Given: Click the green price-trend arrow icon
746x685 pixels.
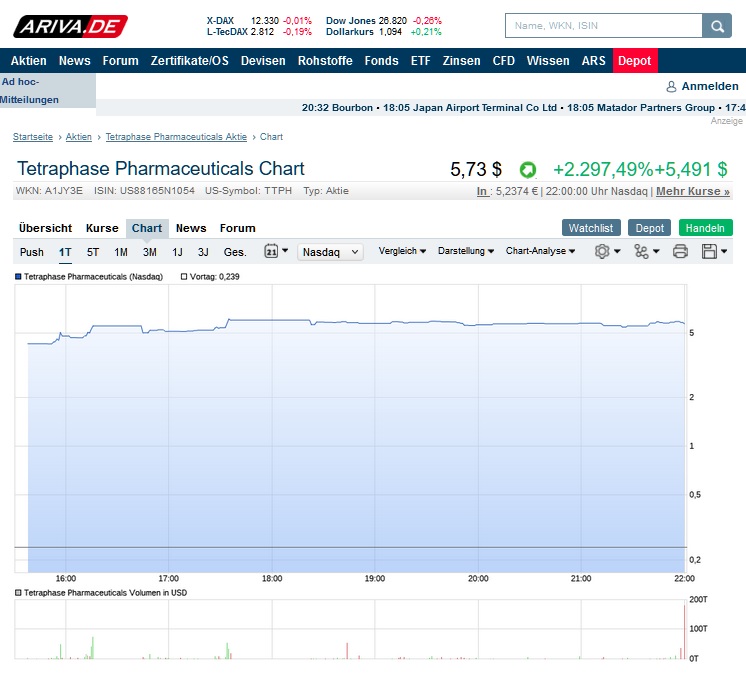Looking at the screenshot, I should coord(528,169).
